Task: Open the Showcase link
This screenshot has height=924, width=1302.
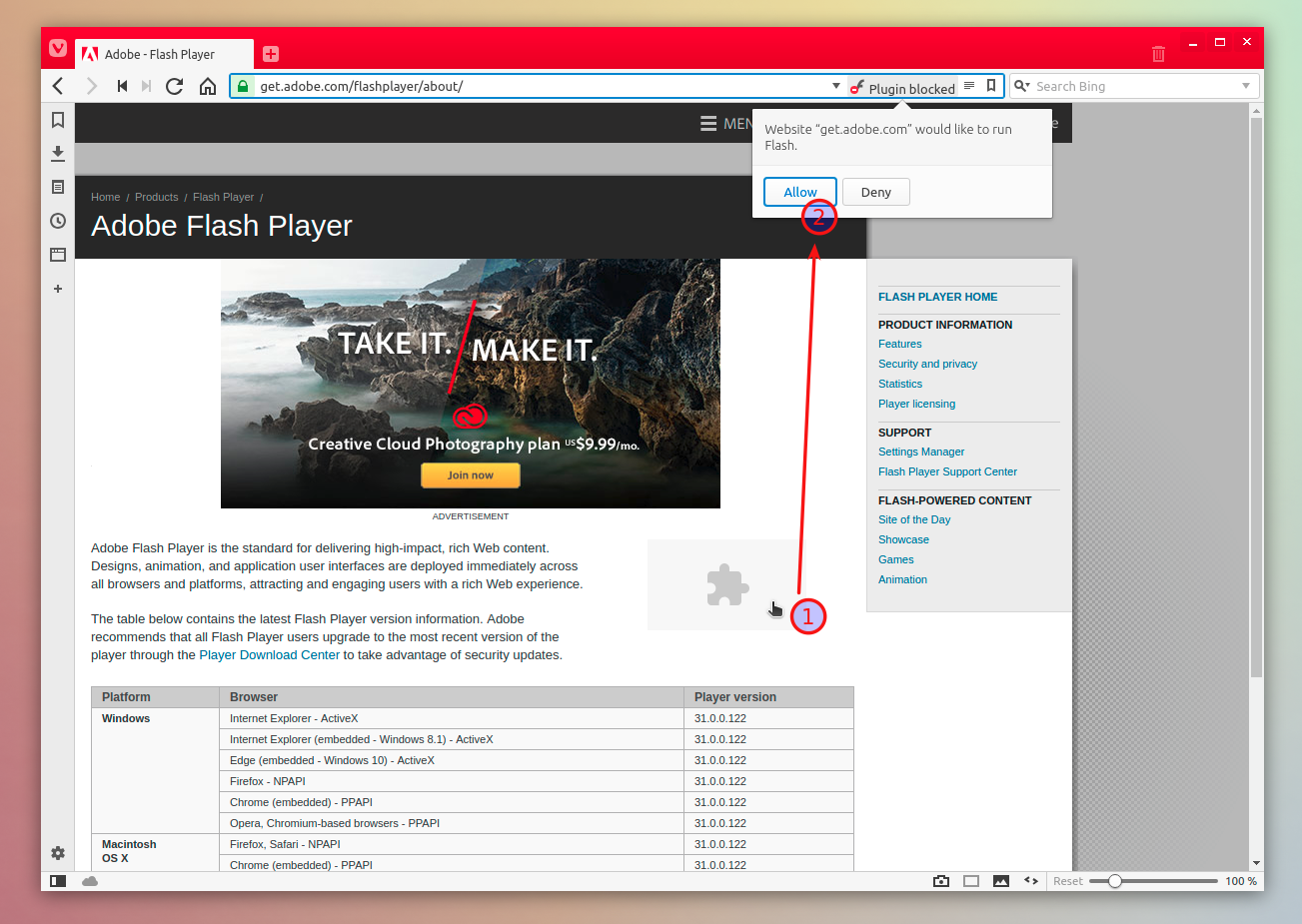Action: tap(903, 539)
